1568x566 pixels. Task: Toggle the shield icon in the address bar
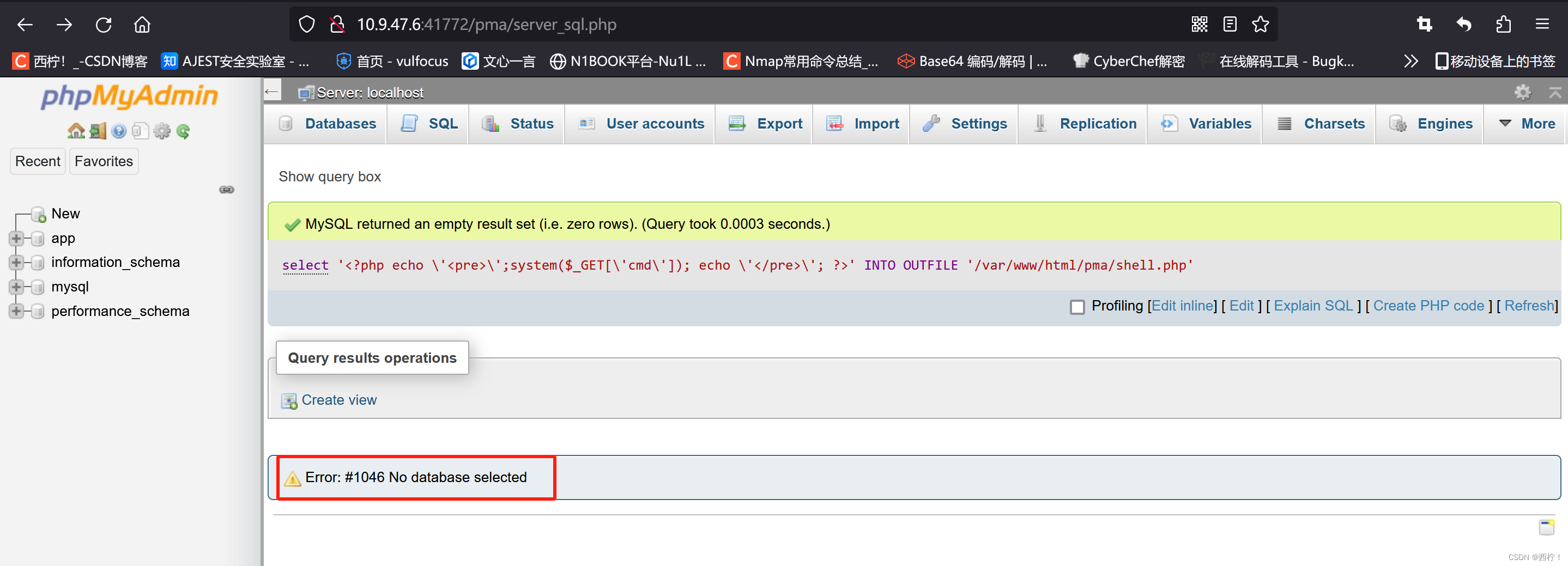pyautogui.click(x=306, y=24)
